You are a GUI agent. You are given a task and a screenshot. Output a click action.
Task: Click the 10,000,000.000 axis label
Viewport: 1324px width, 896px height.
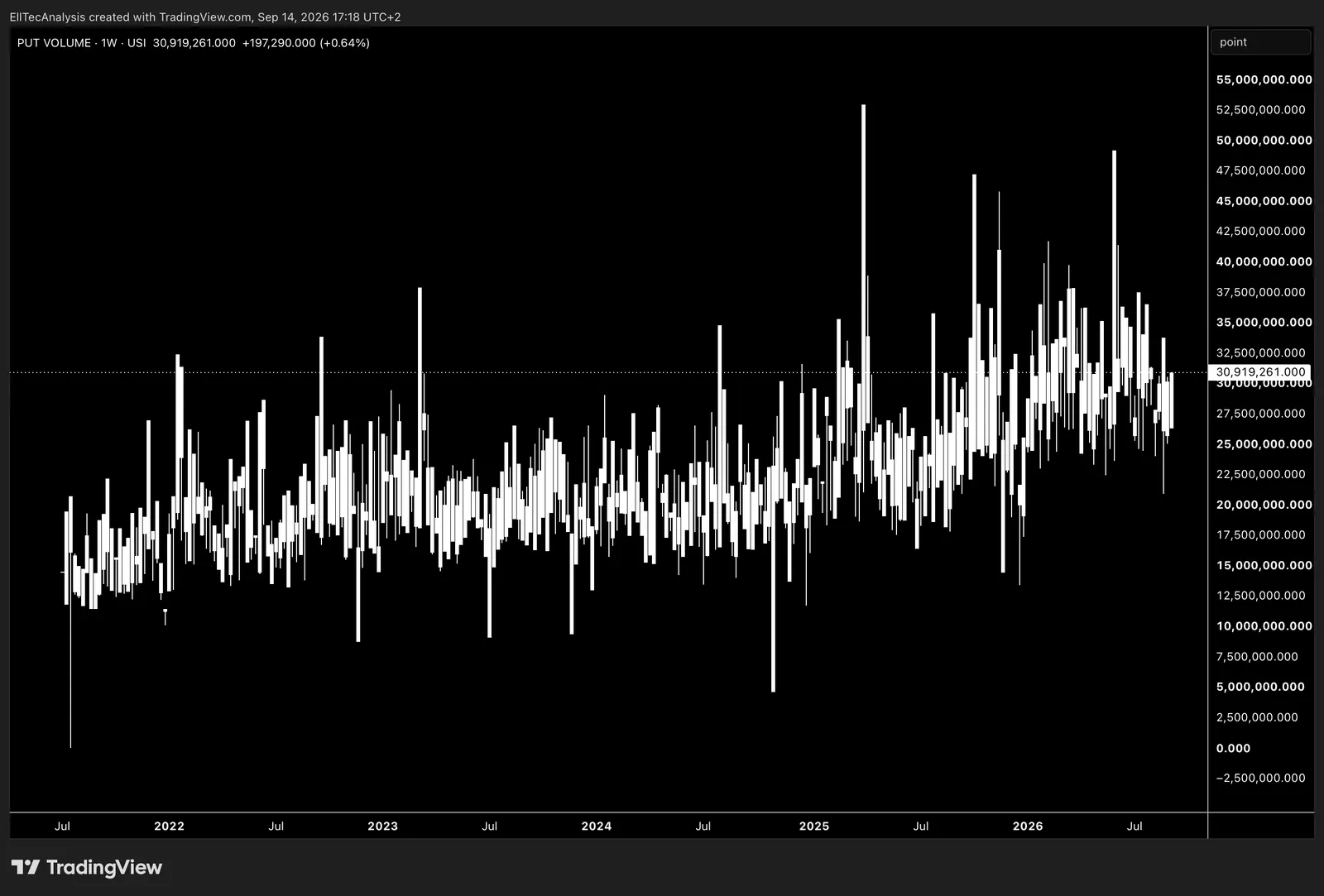point(1264,625)
